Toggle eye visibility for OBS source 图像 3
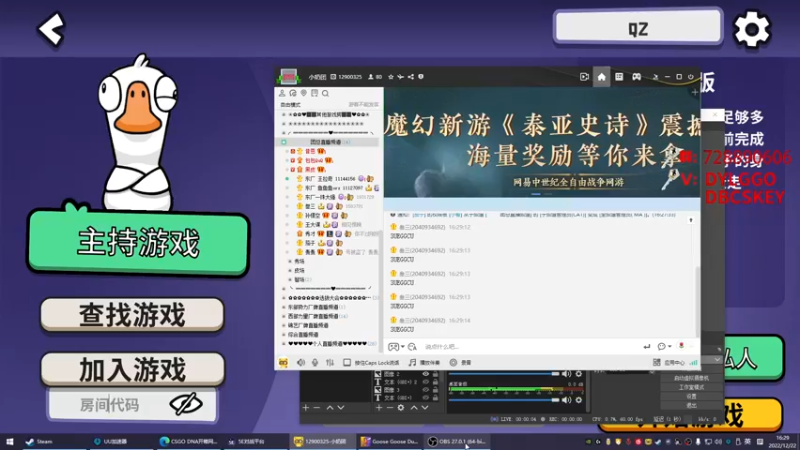 pyautogui.click(x=426, y=390)
